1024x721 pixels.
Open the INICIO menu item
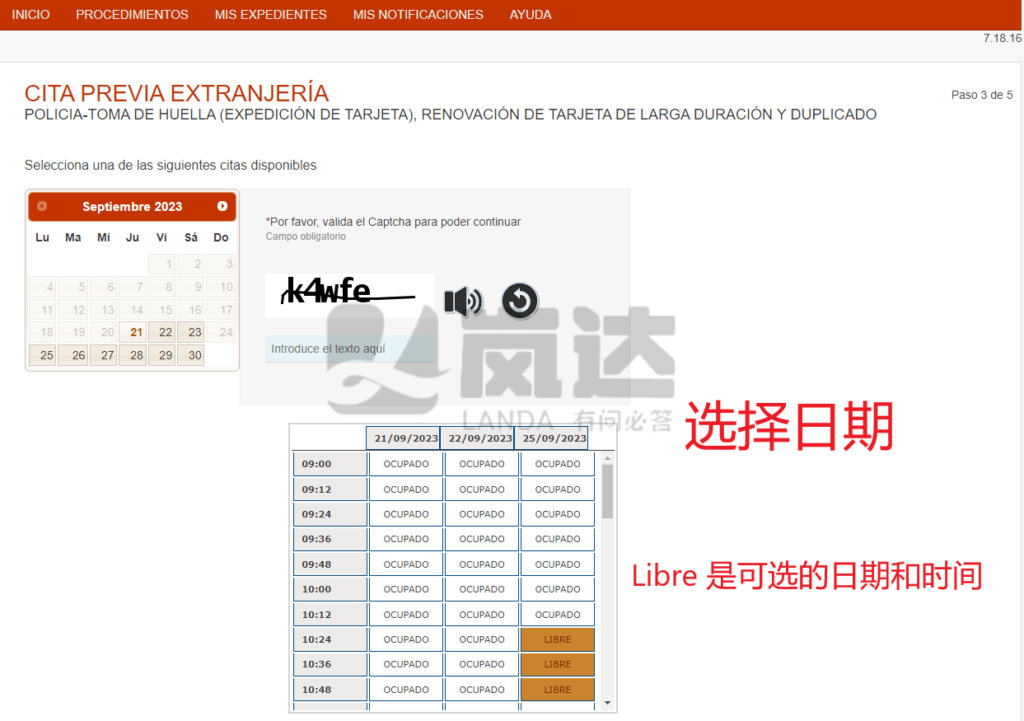[x=31, y=15]
